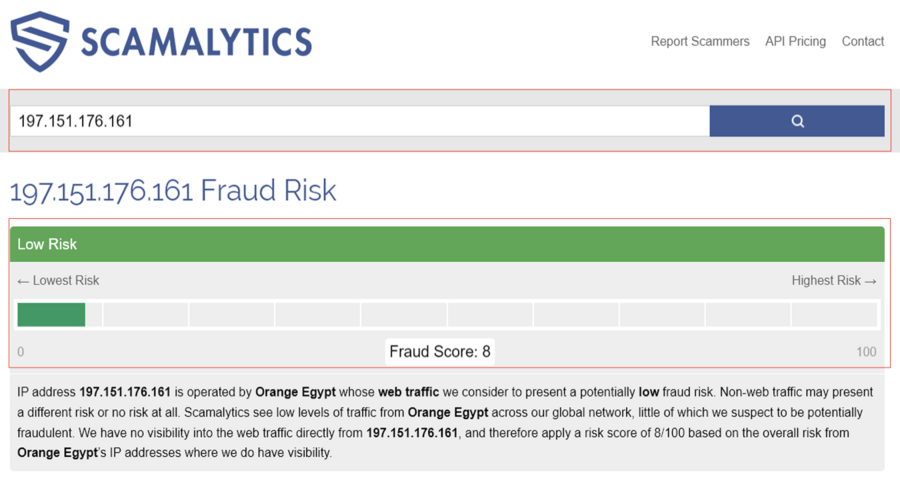Click the 0 scale marker
Image resolution: width=900 pixels, height=479 pixels.
[21, 352]
